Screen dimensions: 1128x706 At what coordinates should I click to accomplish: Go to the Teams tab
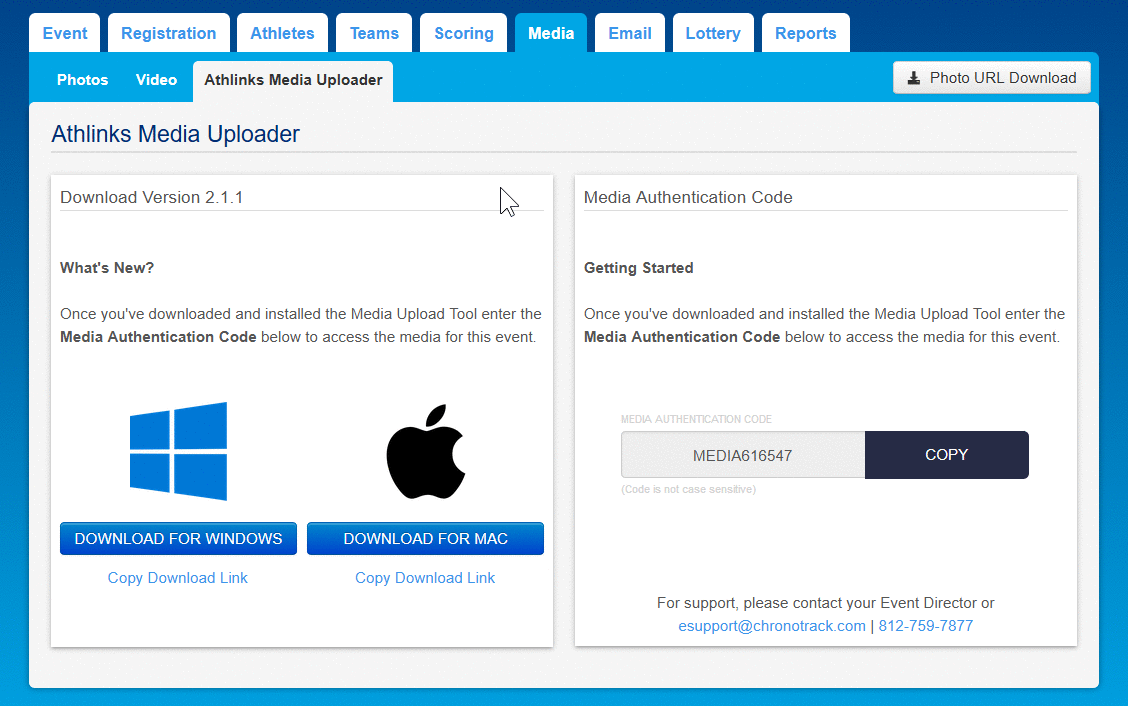point(374,33)
